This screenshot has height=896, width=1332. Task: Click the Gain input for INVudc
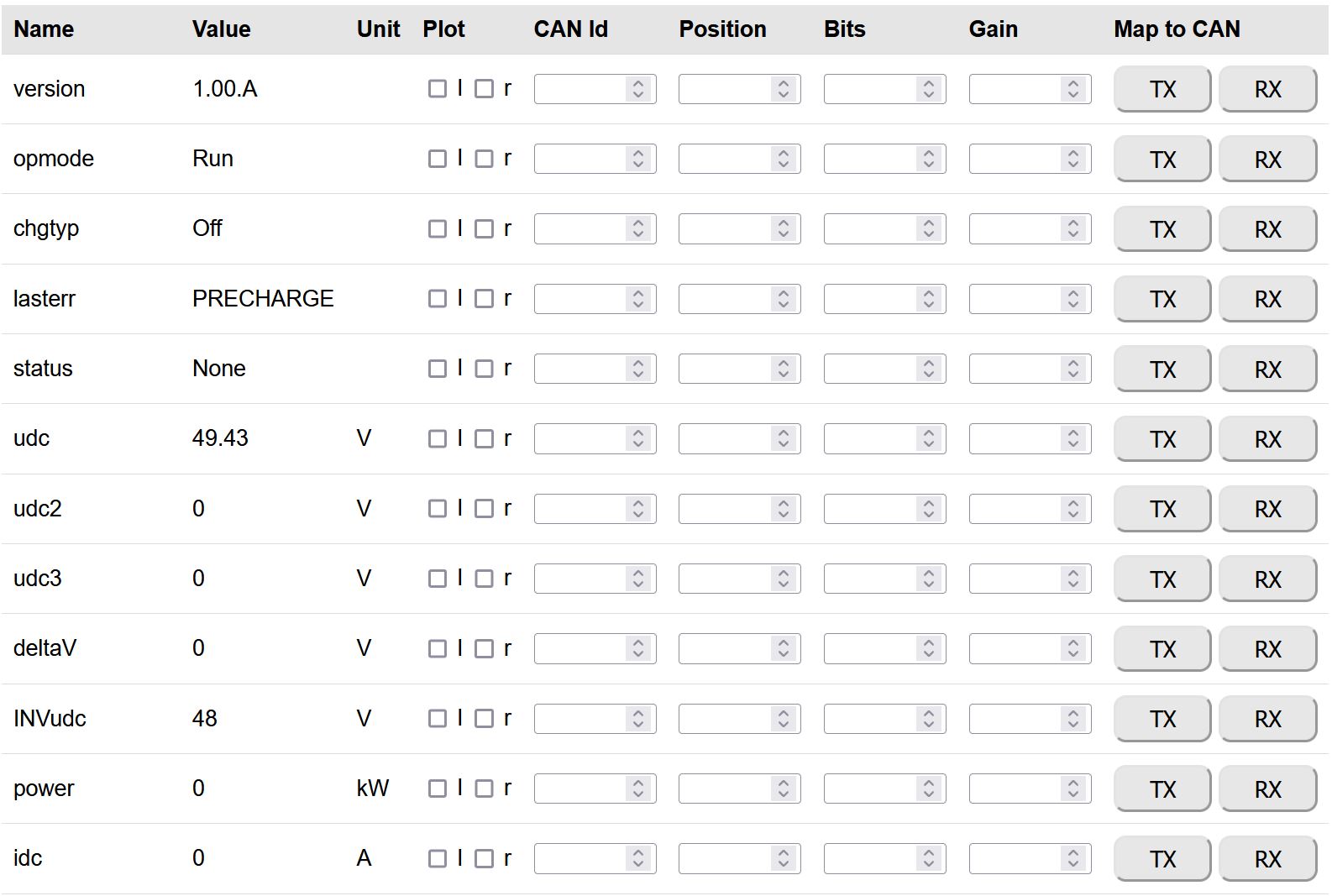click(1015, 719)
